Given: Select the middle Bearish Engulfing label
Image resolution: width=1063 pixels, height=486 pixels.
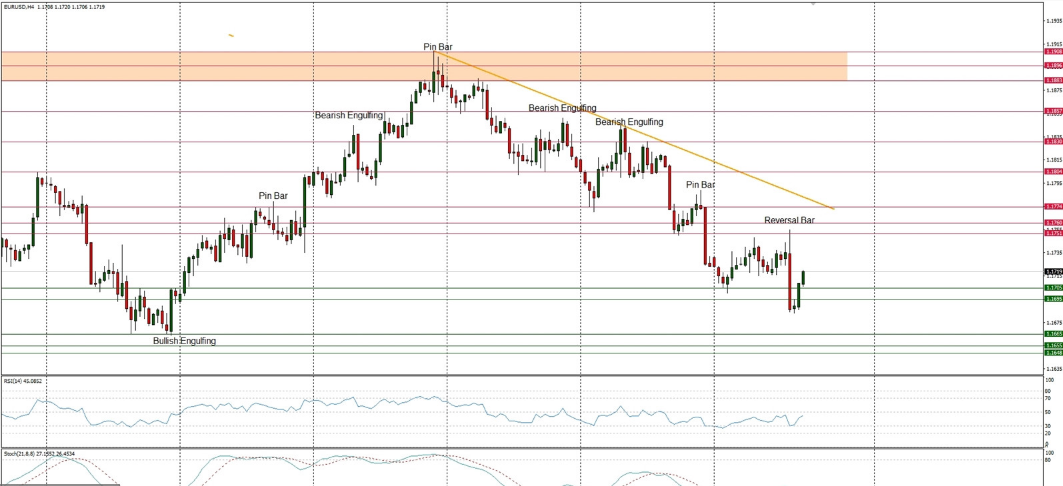Looking at the screenshot, I should (562, 108).
